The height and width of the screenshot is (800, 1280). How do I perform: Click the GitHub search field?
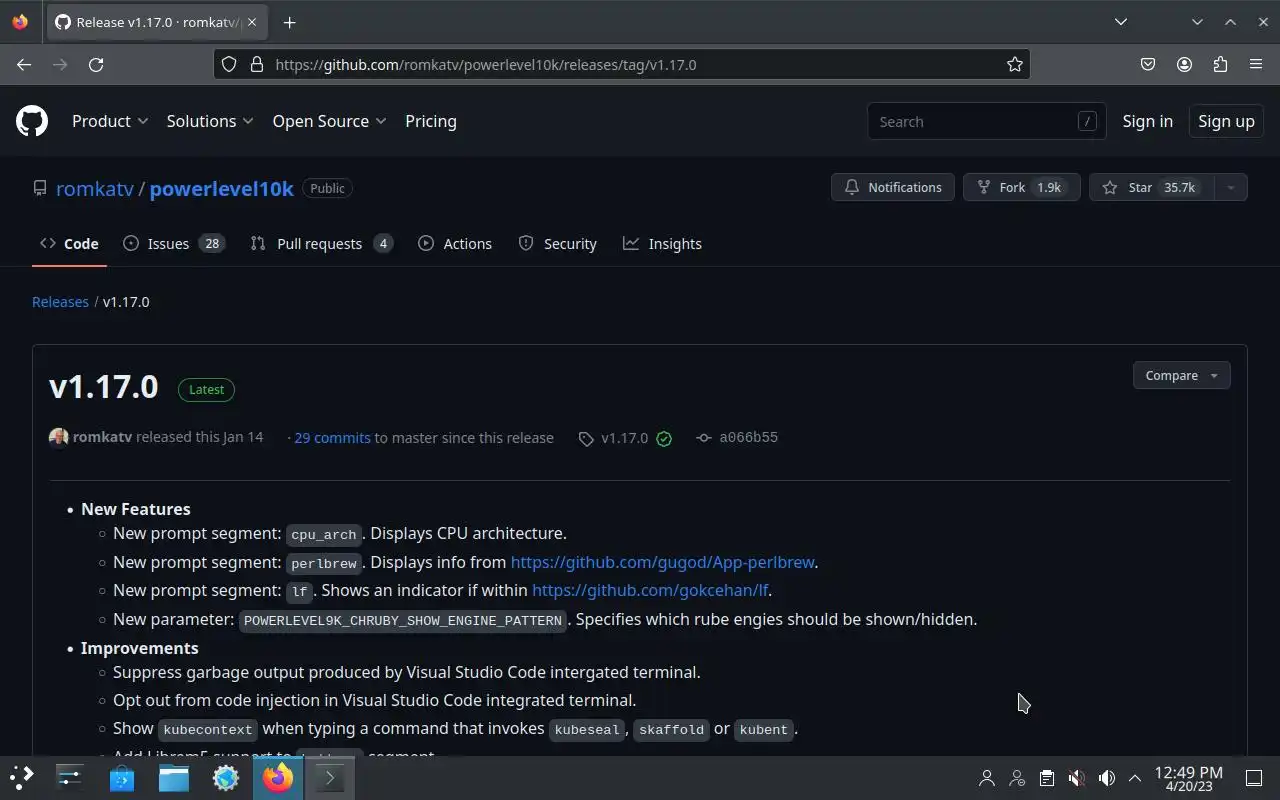pos(987,121)
